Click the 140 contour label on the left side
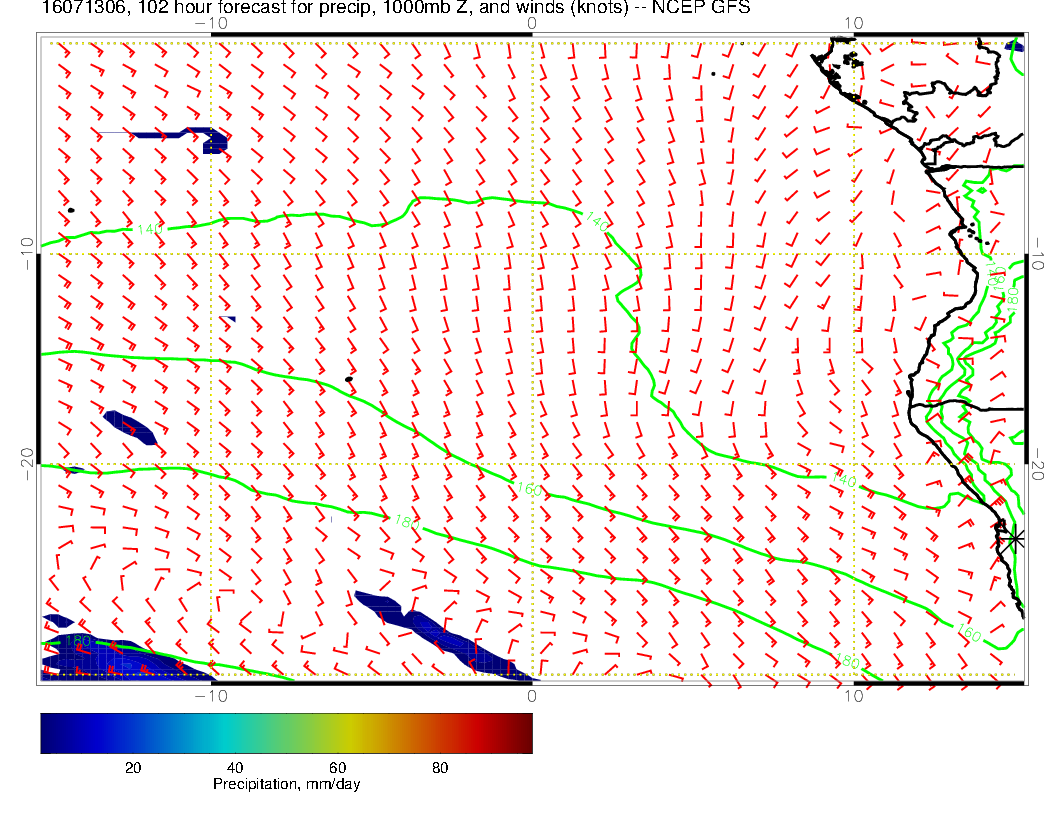Viewport: 1056px width, 816px height. point(149,230)
